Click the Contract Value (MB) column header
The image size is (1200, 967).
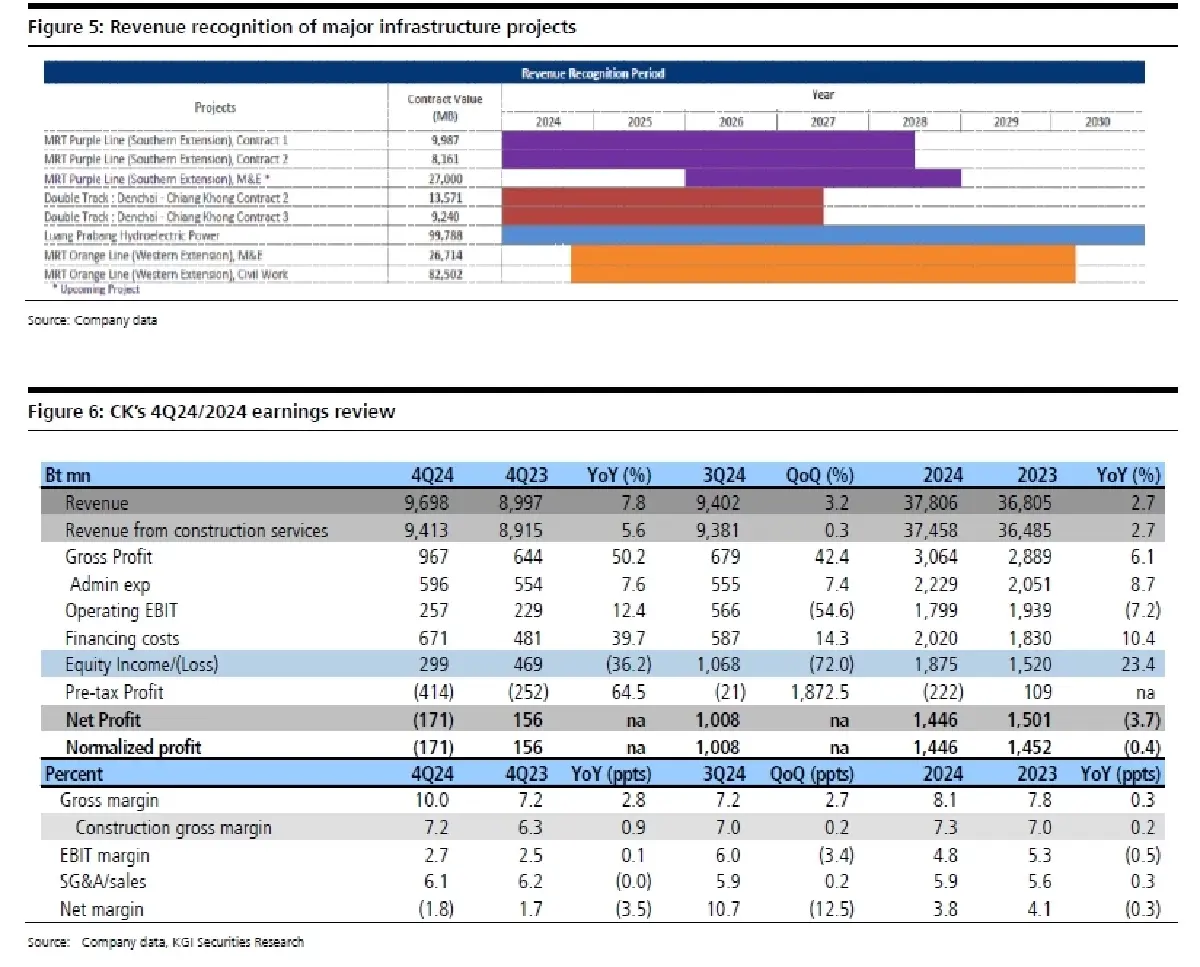point(445,107)
